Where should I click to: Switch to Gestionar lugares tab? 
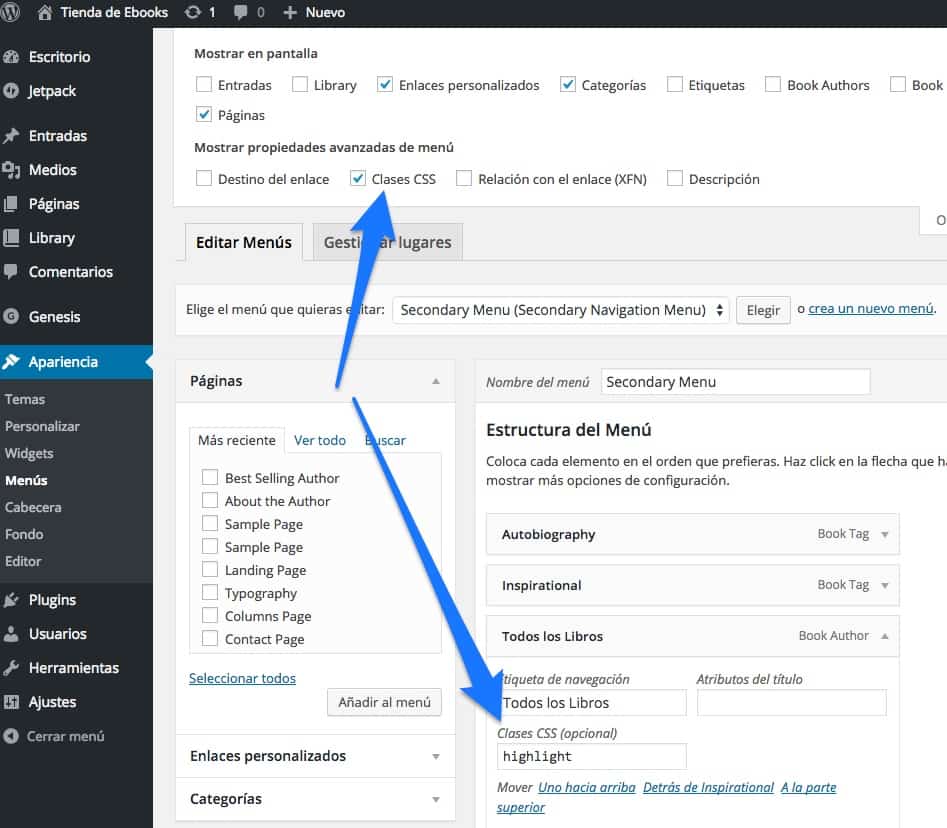click(x=388, y=242)
